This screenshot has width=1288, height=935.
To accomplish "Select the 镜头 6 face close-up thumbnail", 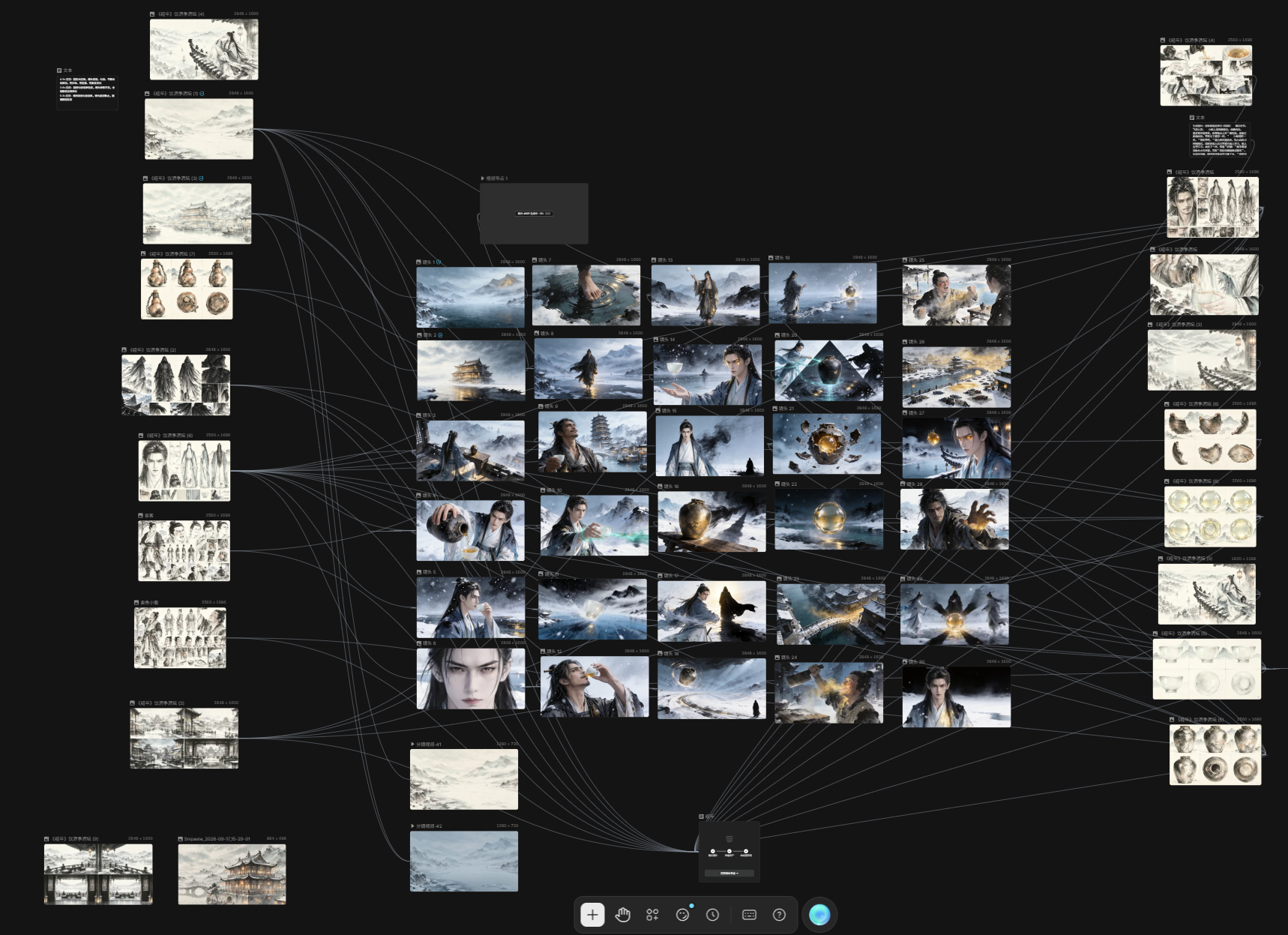I will (471, 679).
